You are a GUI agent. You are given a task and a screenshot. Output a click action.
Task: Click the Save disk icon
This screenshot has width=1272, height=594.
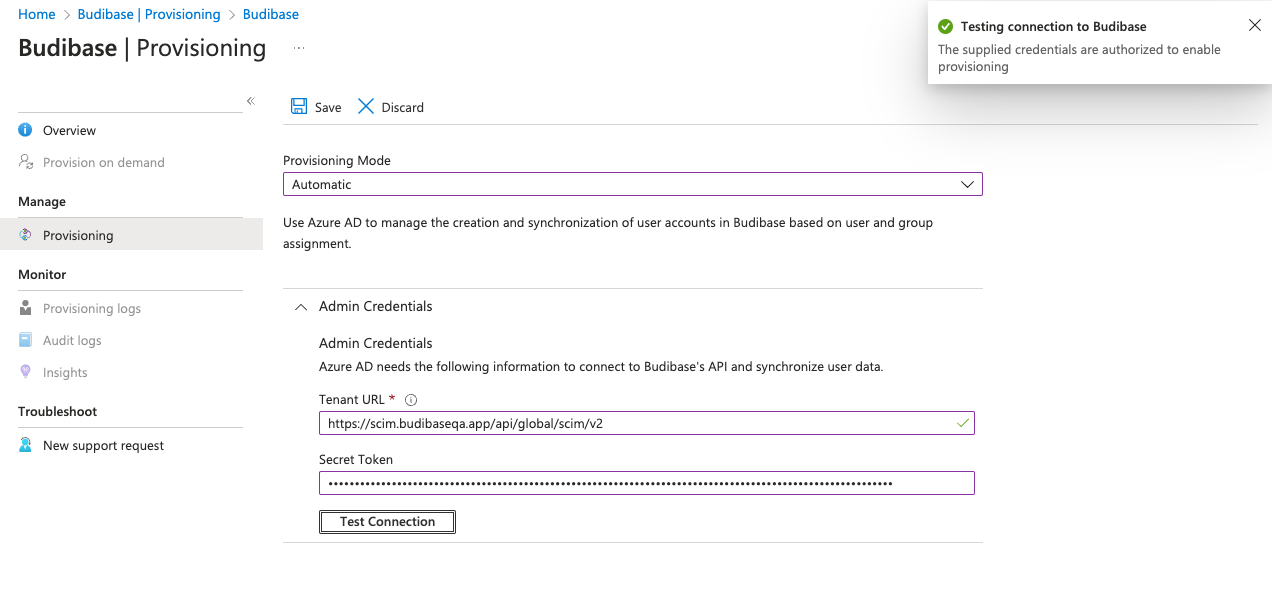click(299, 106)
